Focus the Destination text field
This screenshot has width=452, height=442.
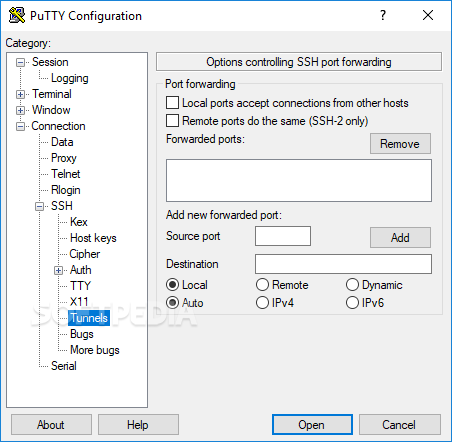tap(343, 264)
